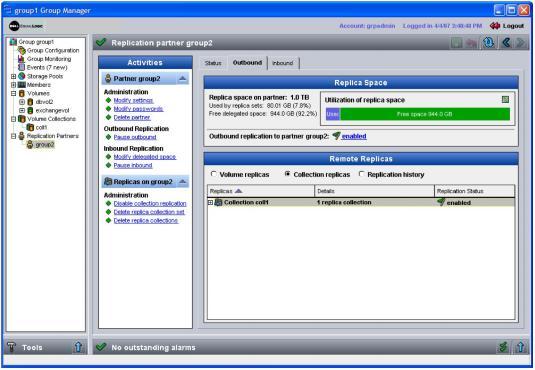
Task: Switch to the Inbound tab
Action: point(283,63)
